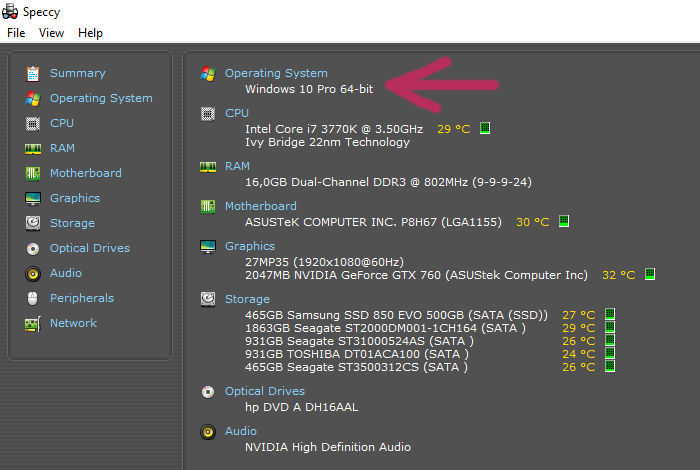Open the Motherboard section heading link

(261, 206)
